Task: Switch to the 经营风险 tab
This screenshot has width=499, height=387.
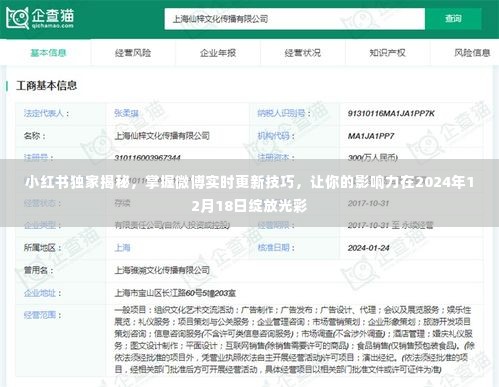Action: click(x=133, y=53)
